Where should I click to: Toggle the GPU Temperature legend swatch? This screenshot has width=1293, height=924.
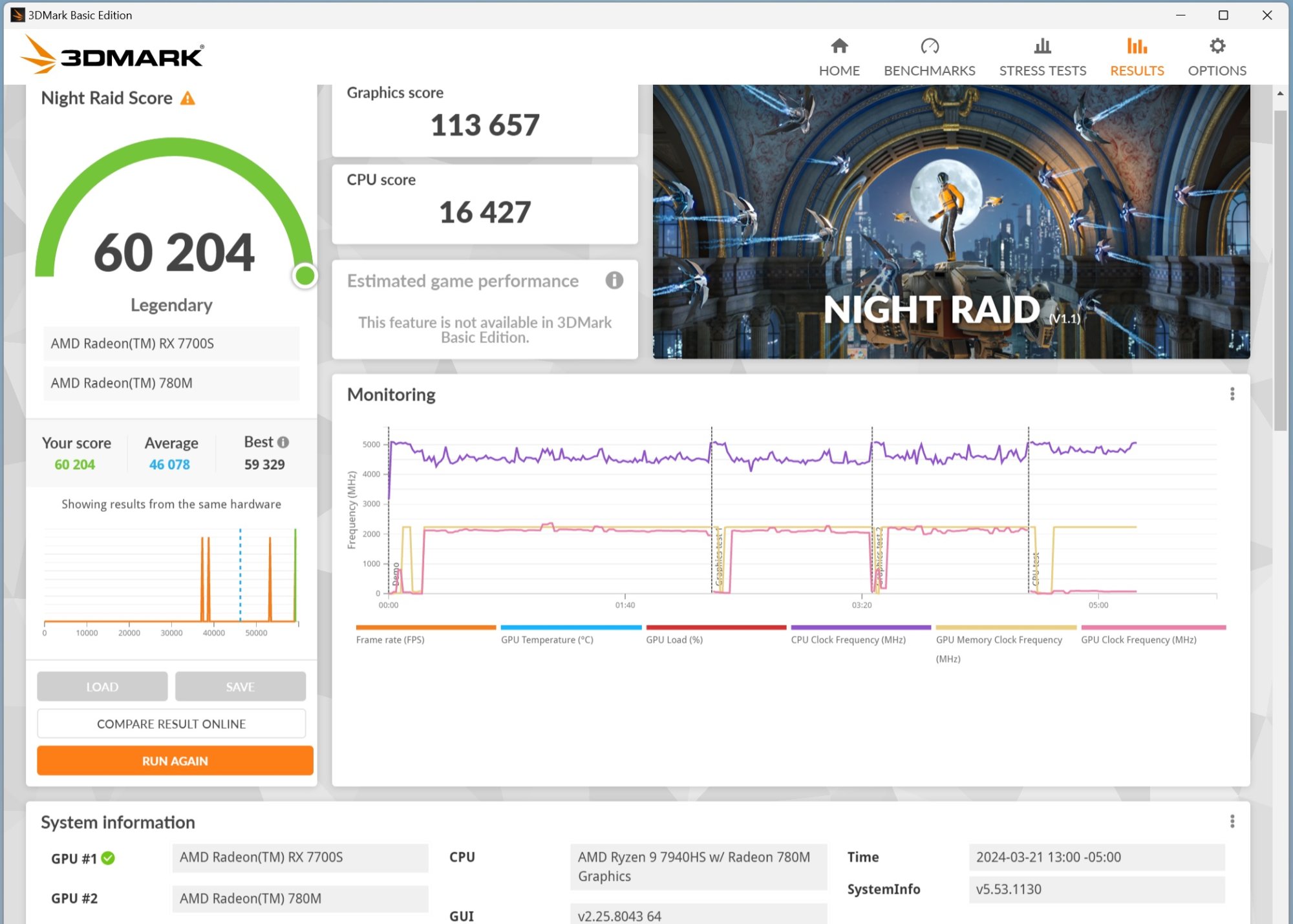point(571,627)
